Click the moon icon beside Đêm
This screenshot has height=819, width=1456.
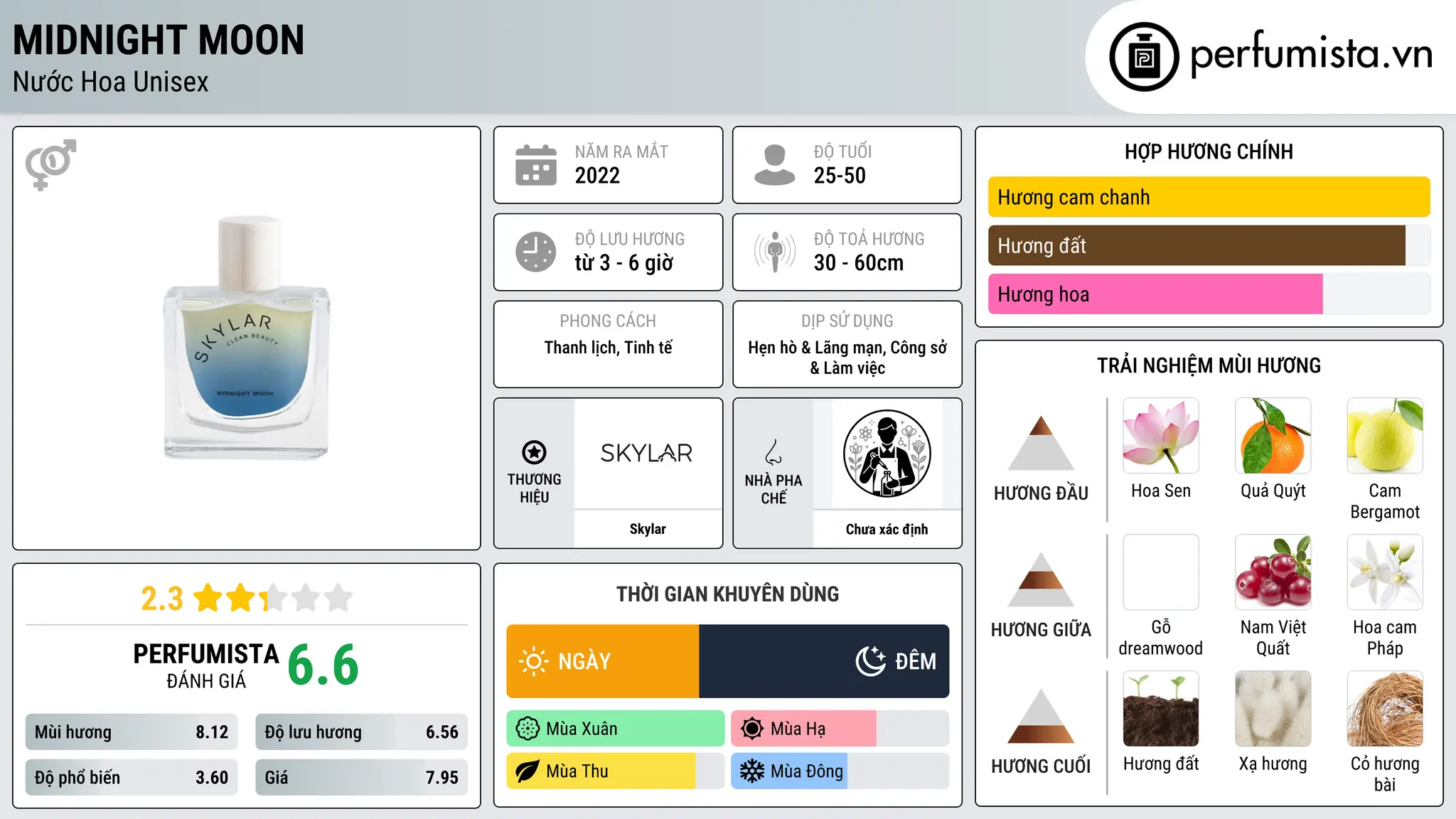click(x=870, y=661)
